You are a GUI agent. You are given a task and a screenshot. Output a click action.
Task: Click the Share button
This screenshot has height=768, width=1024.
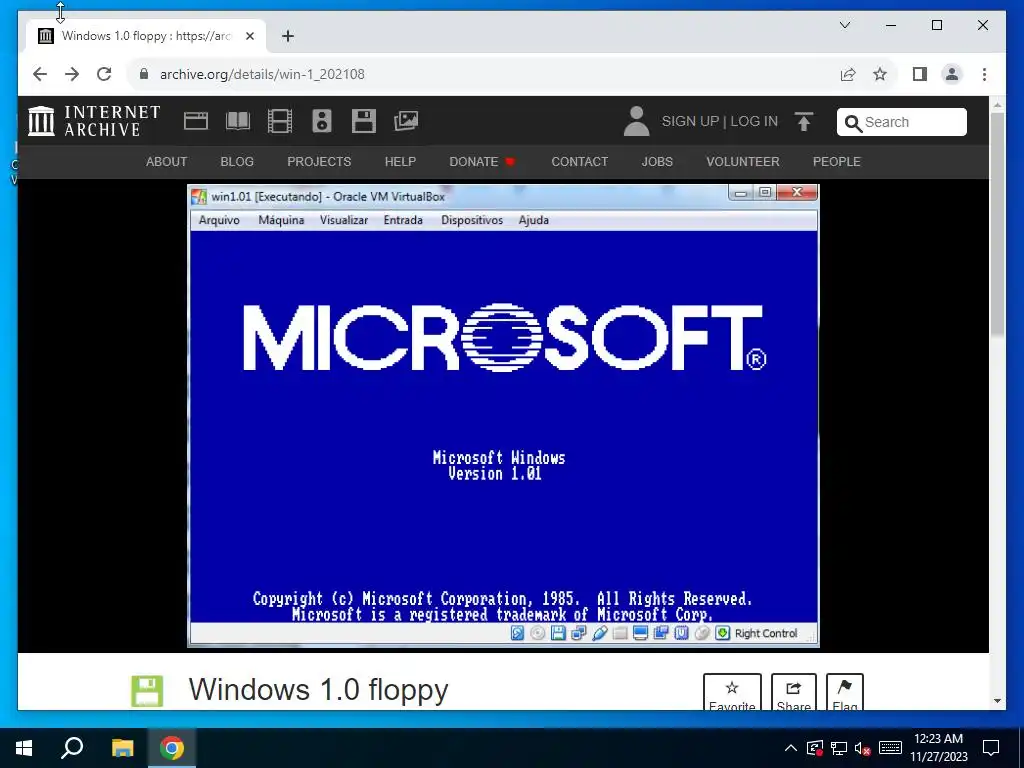click(793, 692)
